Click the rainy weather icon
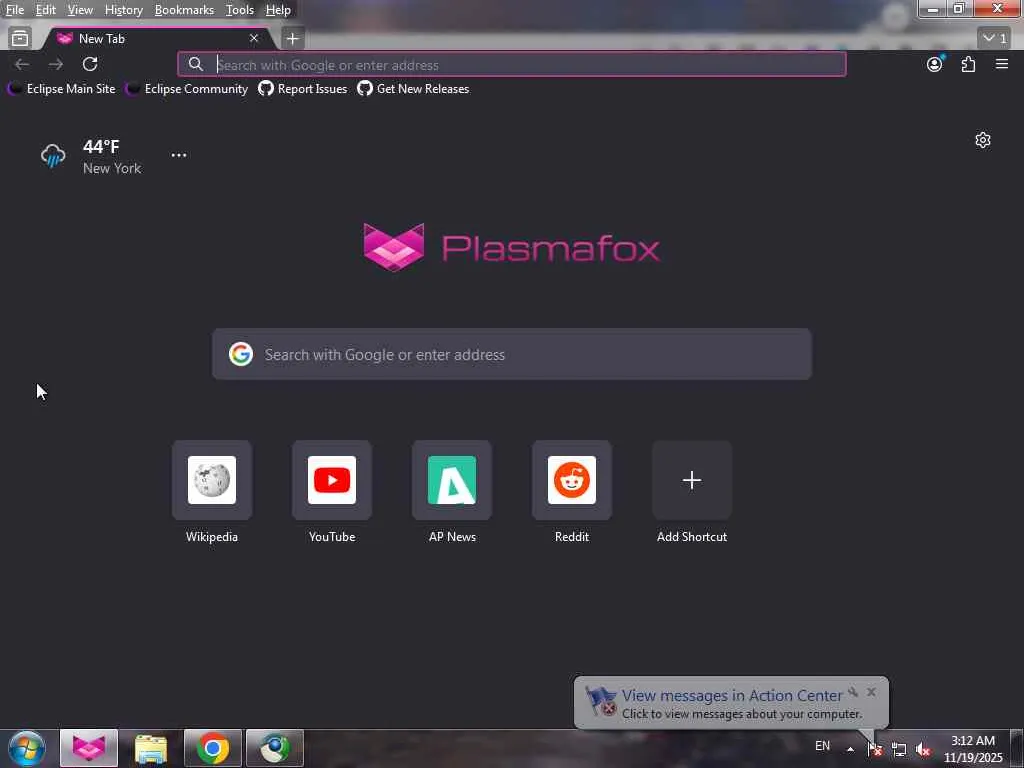Image resolution: width=1024 pixels, height=768 pixels. (53, 156)
